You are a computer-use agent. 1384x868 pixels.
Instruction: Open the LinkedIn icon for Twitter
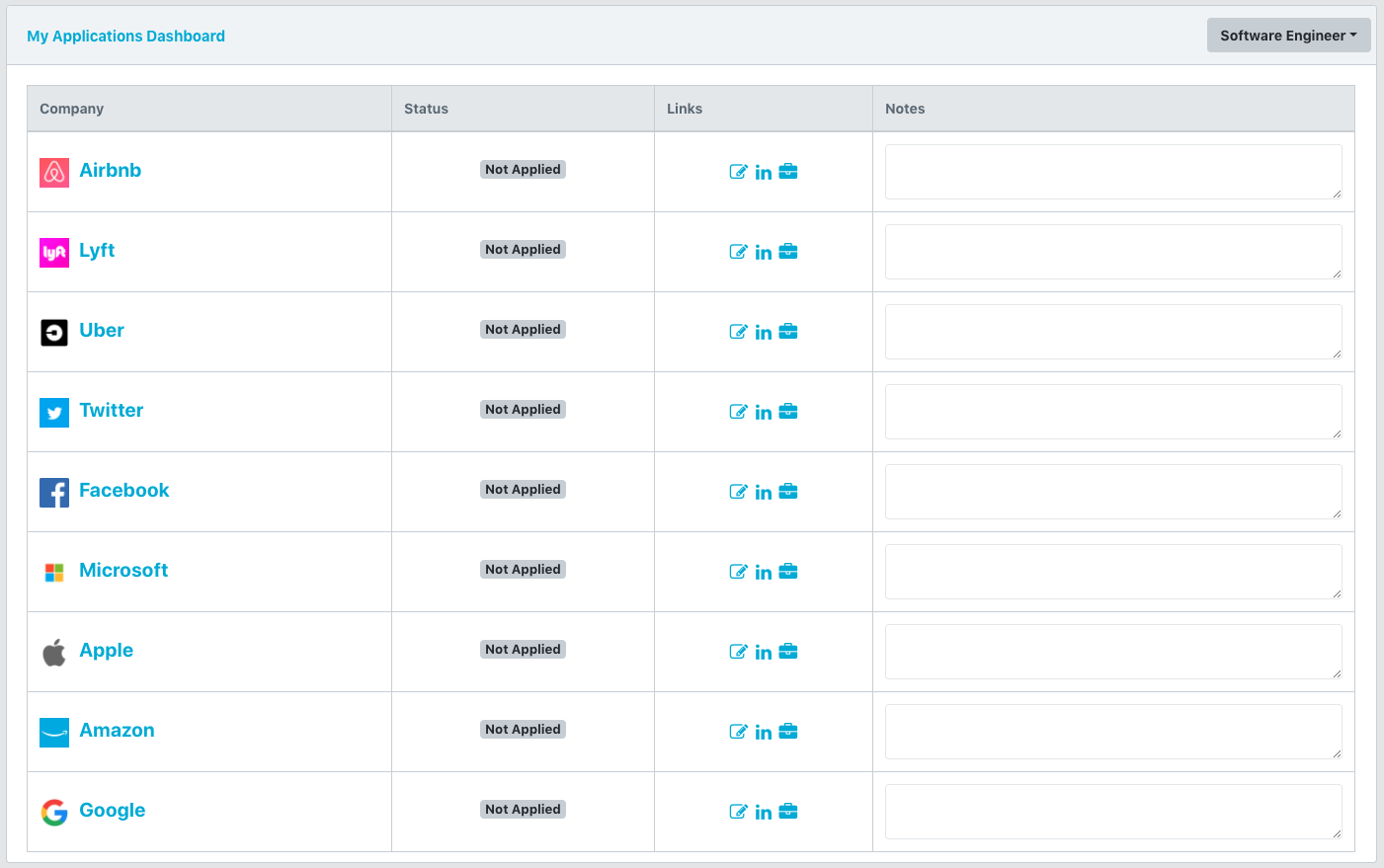point(764,413)
